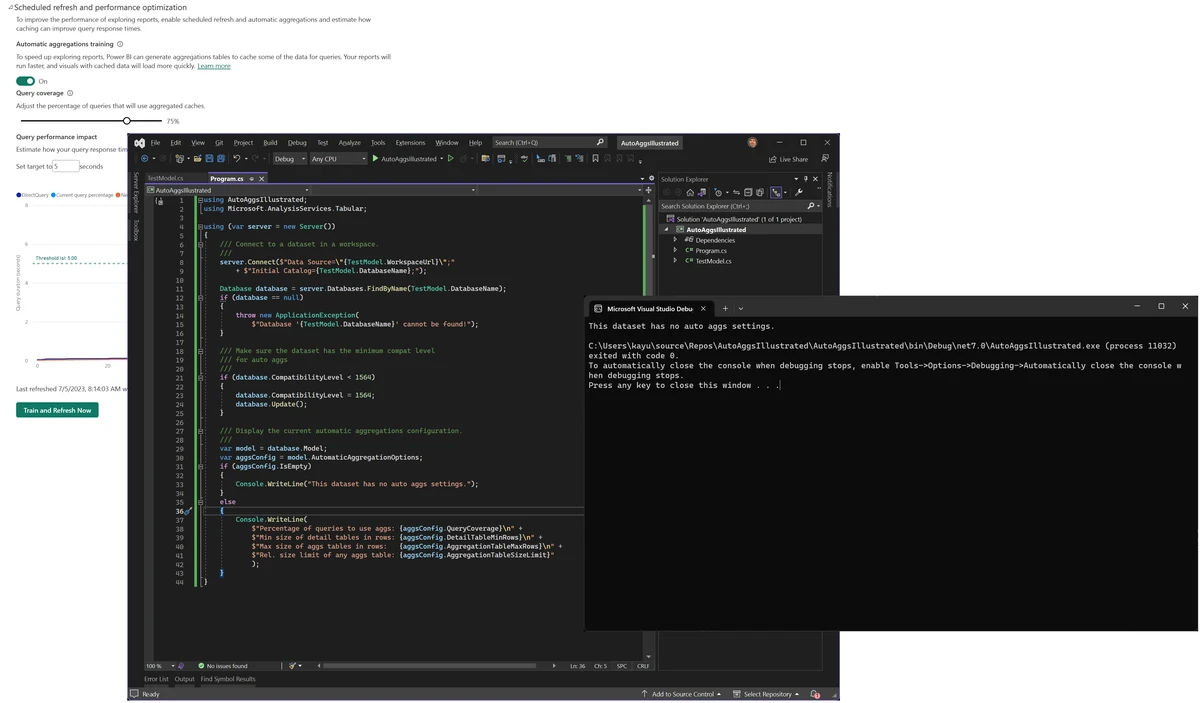The height and width of the screenshot is (703, 1200).
Task: Pin the Solution Explorer panel
Action: pyautogui.click(x=807, y=179)
